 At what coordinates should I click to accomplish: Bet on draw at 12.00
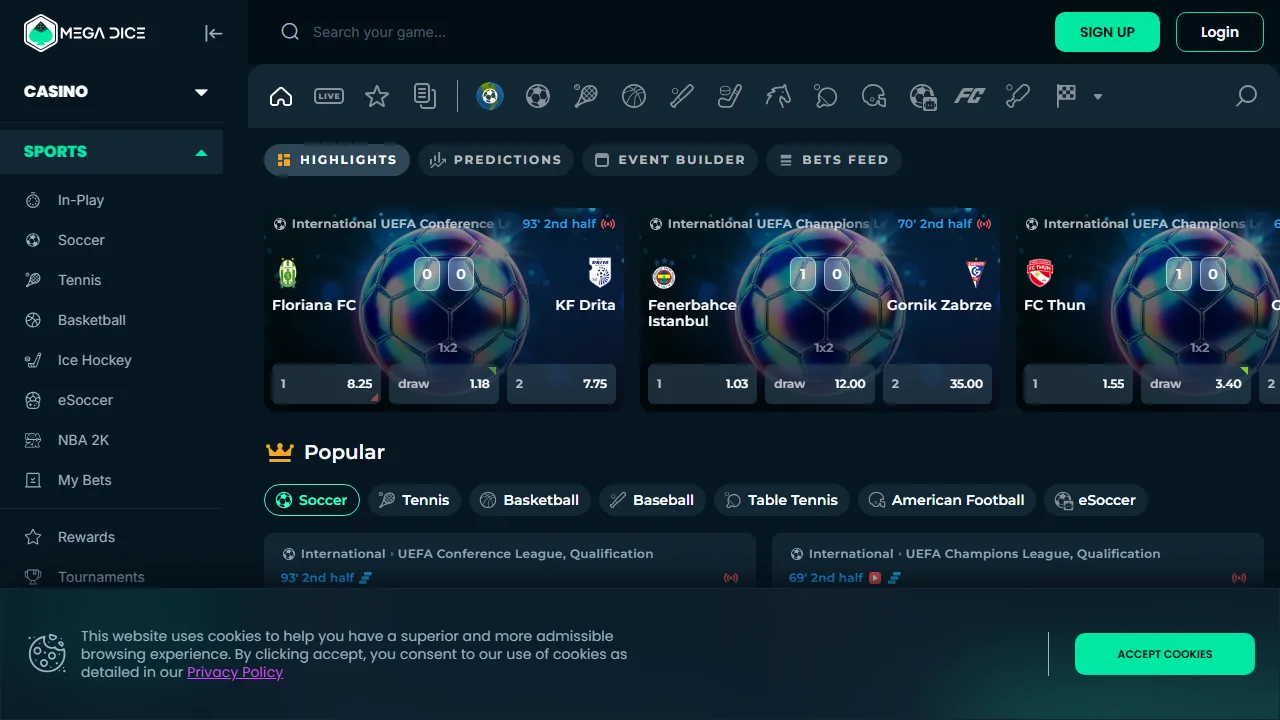click(x=820, y=384)
